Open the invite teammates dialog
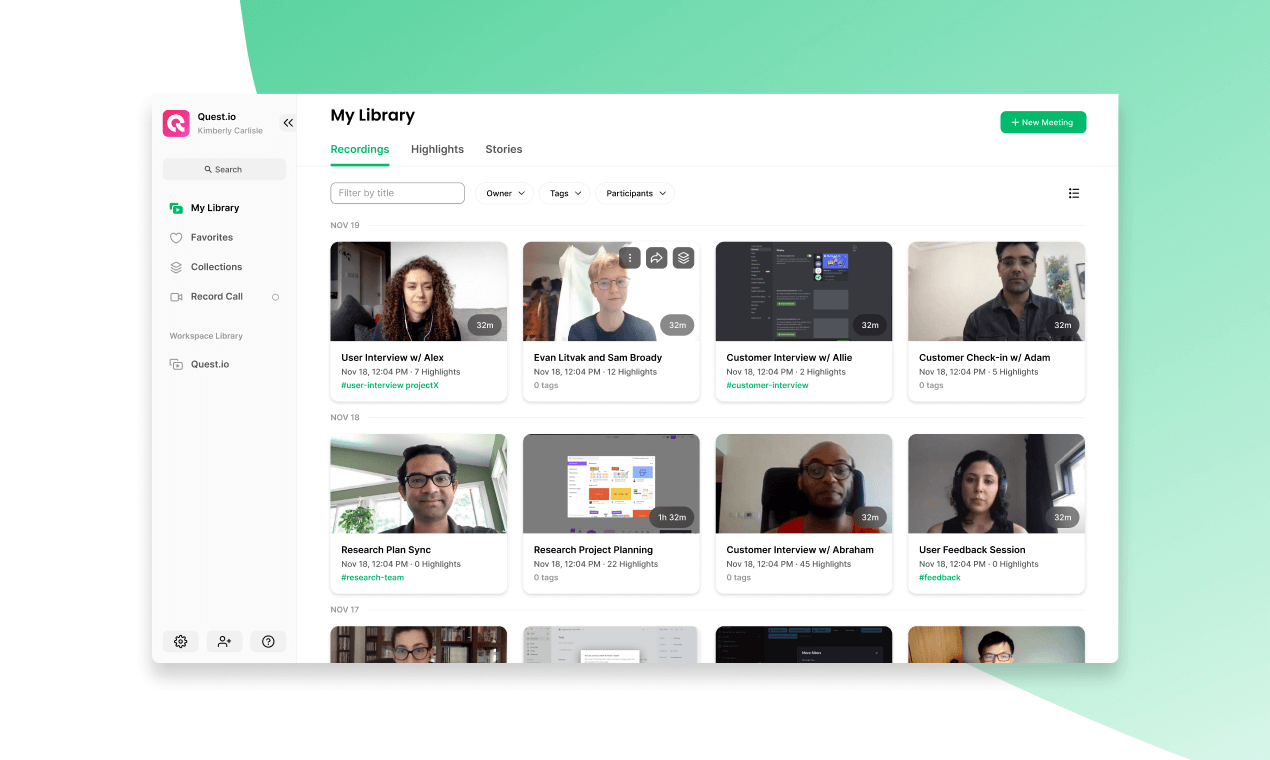The width and height of the screenshot is (1270, 760). pyautogui.click(x=224, y=641)
